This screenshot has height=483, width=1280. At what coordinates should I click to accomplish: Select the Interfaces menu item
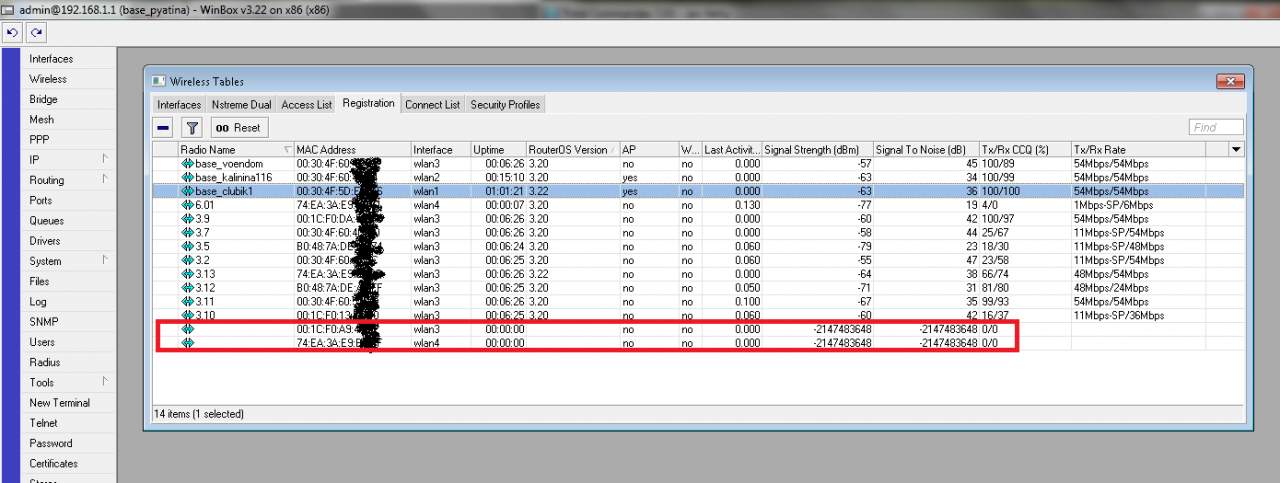pyautogui.click(x=51, y=59)
